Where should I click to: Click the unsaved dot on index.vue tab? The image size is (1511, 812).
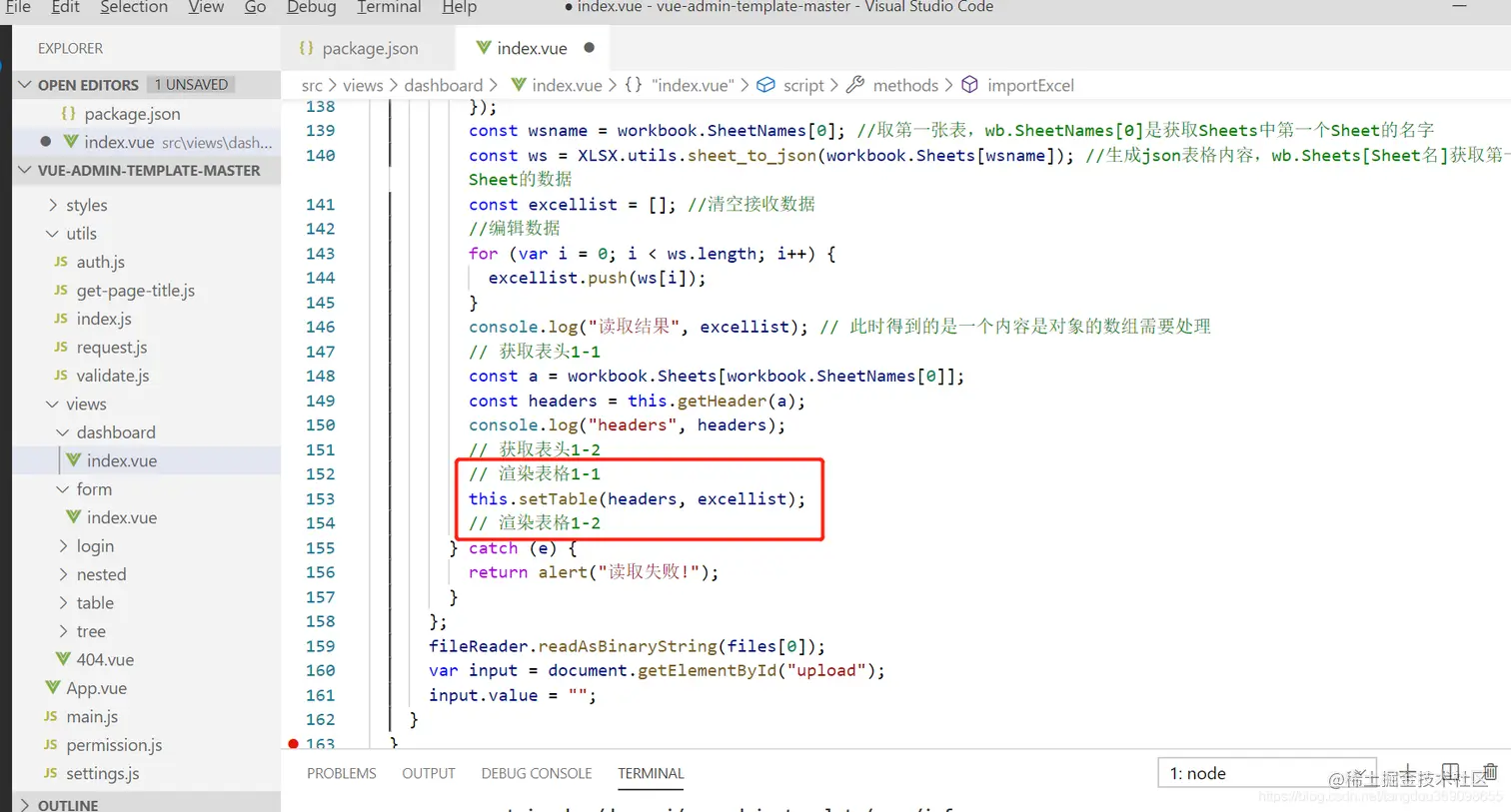(x=590, y=48)
